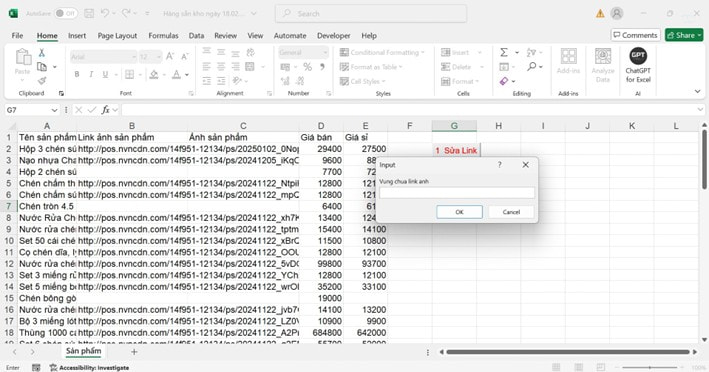
Task: Click OK in the Input dialog
Action: 459,212
